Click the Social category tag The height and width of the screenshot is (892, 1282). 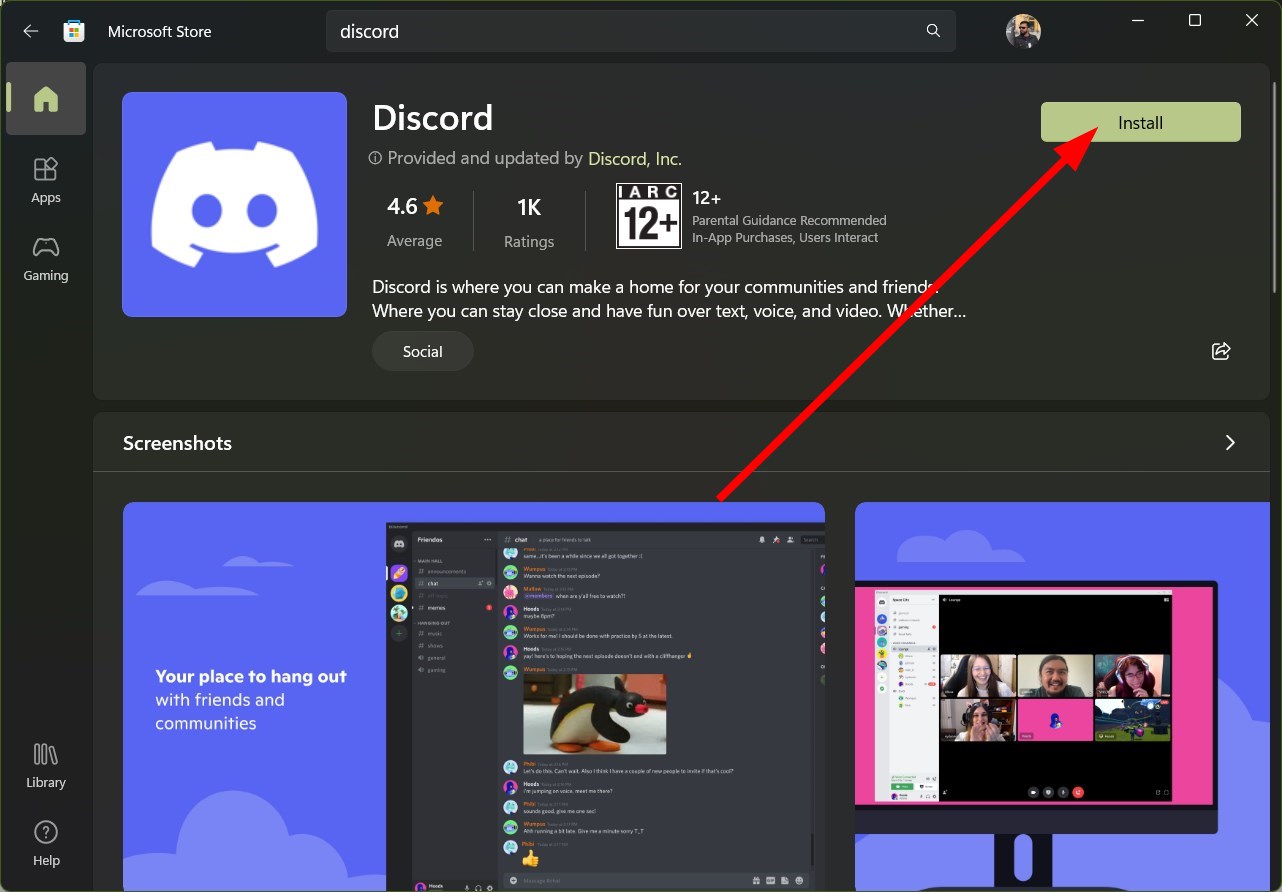click(423, 351)
